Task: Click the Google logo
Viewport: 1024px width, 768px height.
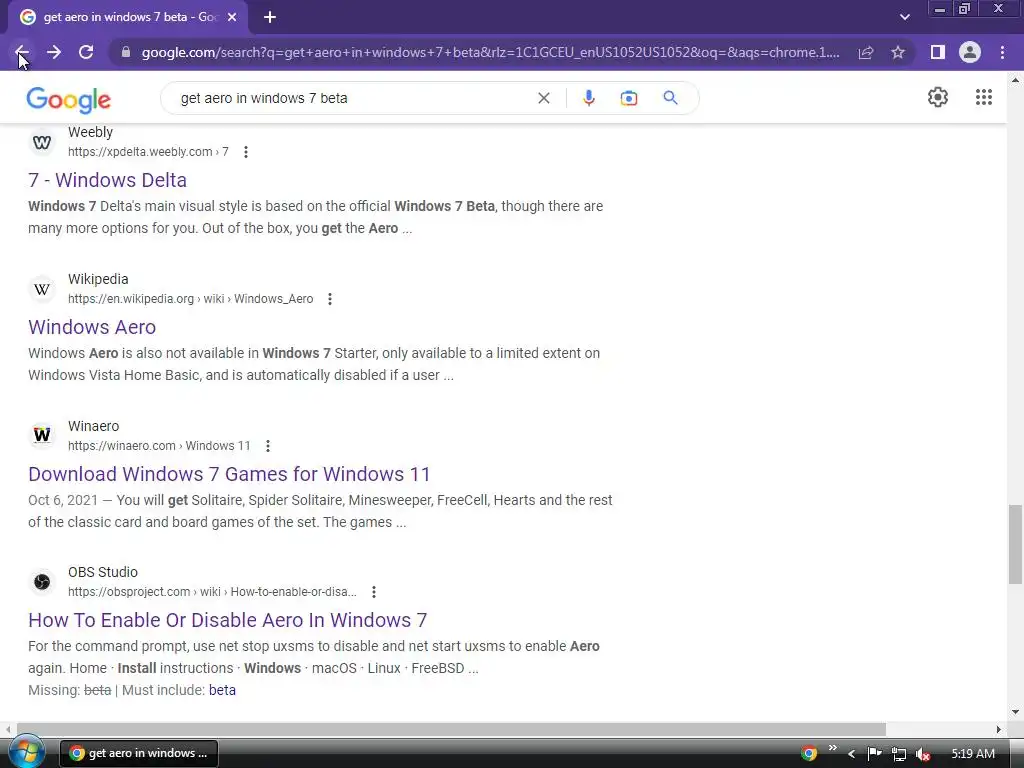Action: click(69, 99)
